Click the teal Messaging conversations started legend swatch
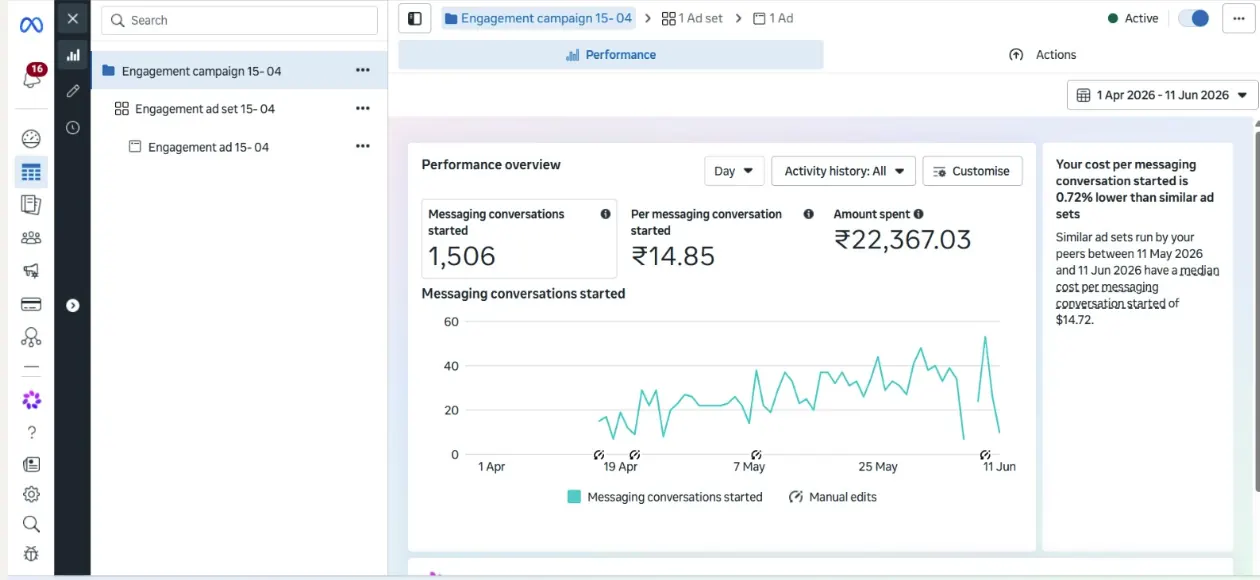Image resolution: width=1260 pixels, height=580 pixels. coord(574,497)
